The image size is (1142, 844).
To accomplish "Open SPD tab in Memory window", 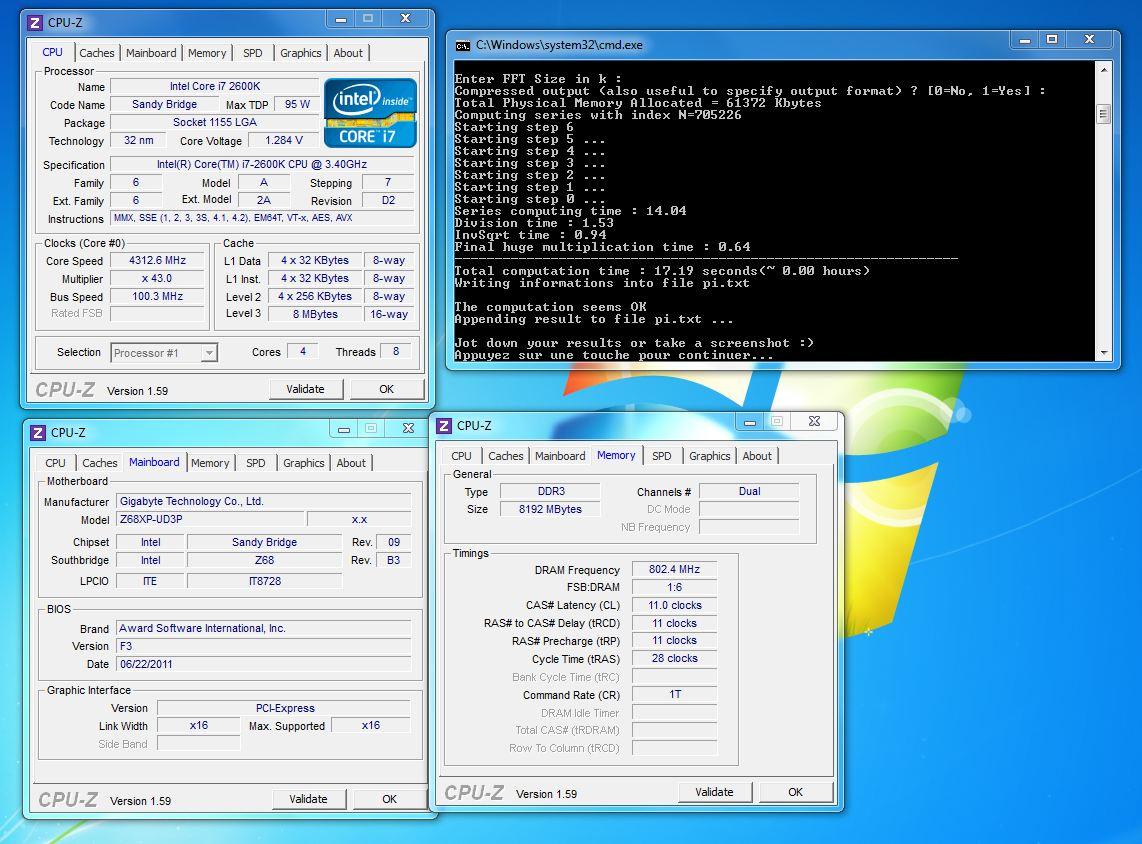I will coord(661,456).
